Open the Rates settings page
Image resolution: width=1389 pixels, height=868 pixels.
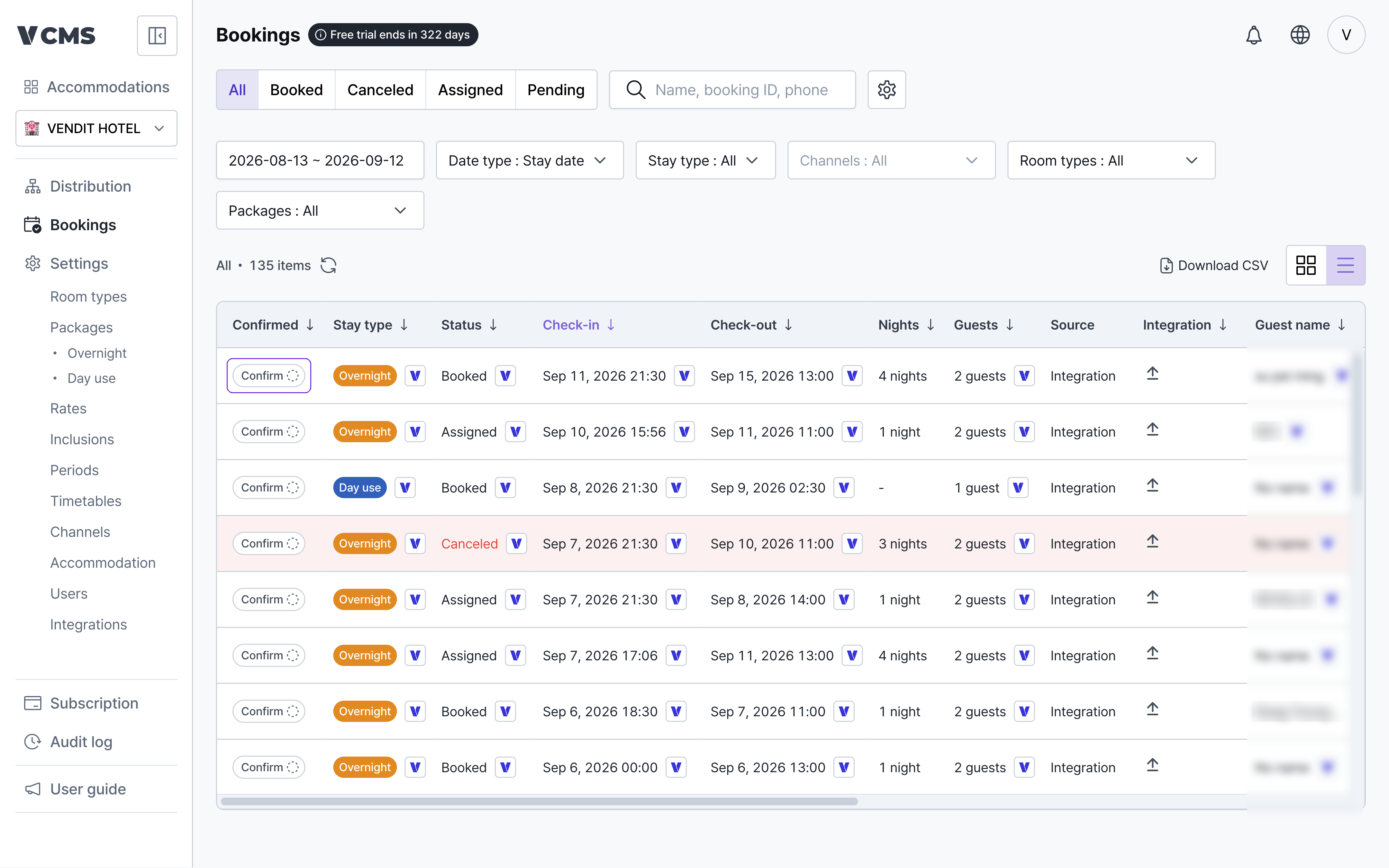68,408
